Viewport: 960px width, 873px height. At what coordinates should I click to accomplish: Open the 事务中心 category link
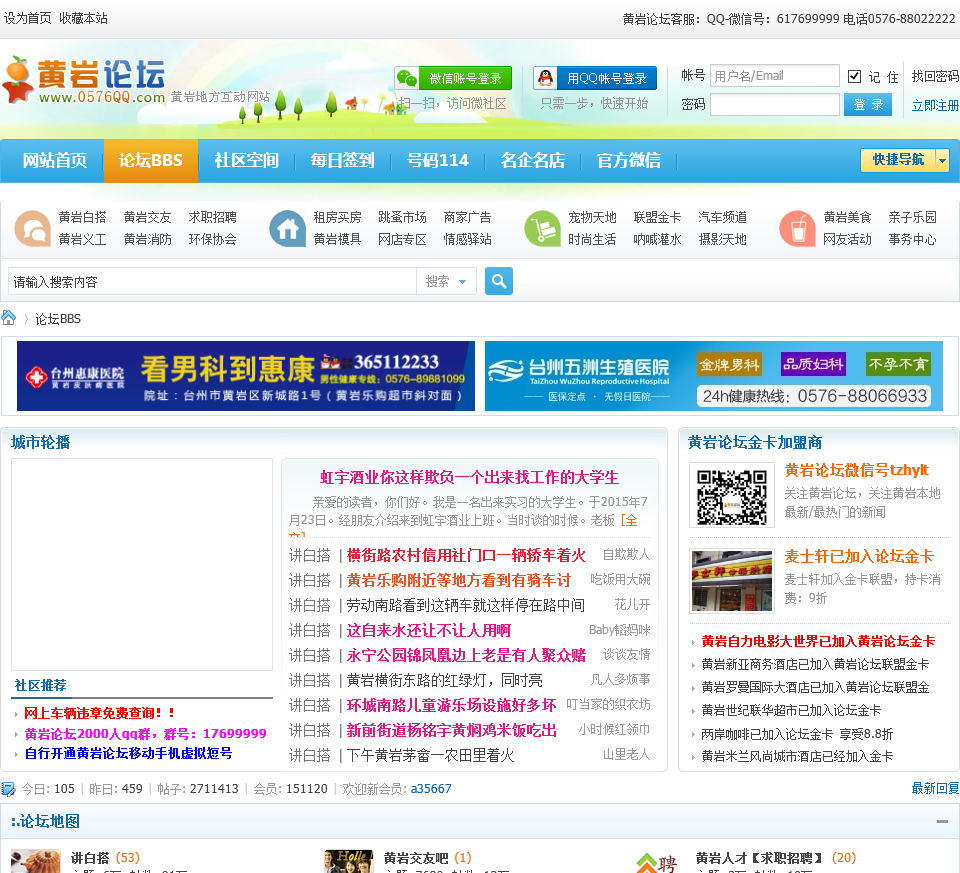pos(912,239)
